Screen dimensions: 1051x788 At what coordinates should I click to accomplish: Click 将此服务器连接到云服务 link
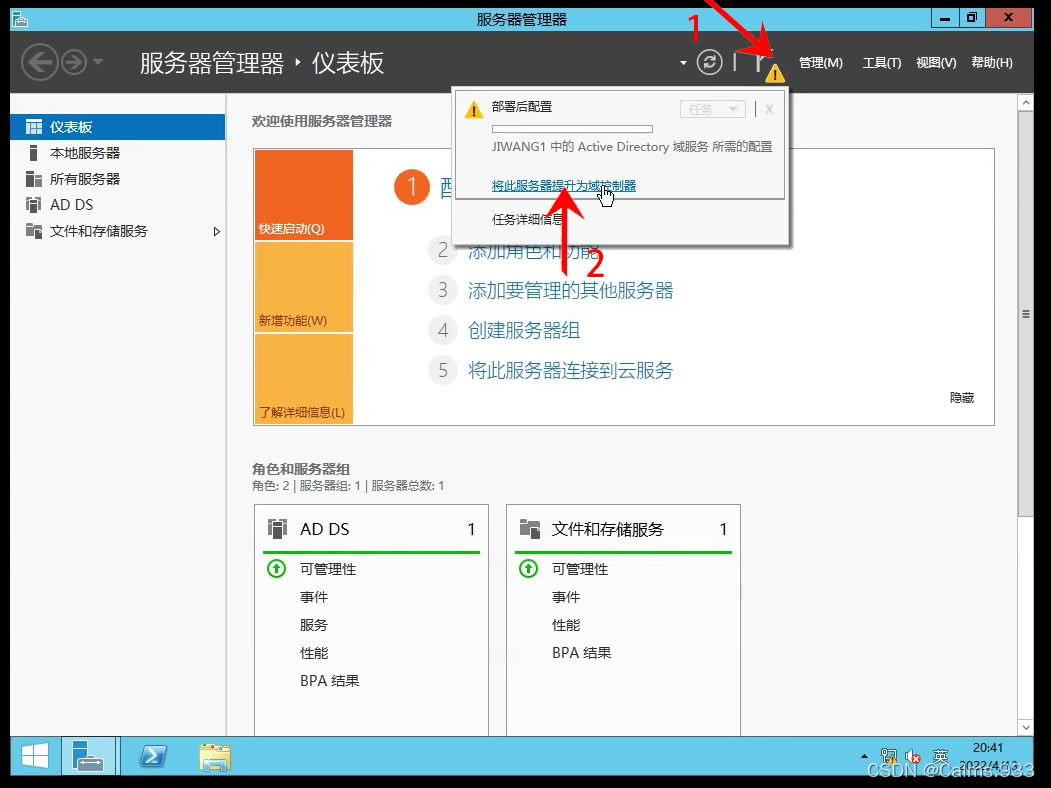click(570, 370)
